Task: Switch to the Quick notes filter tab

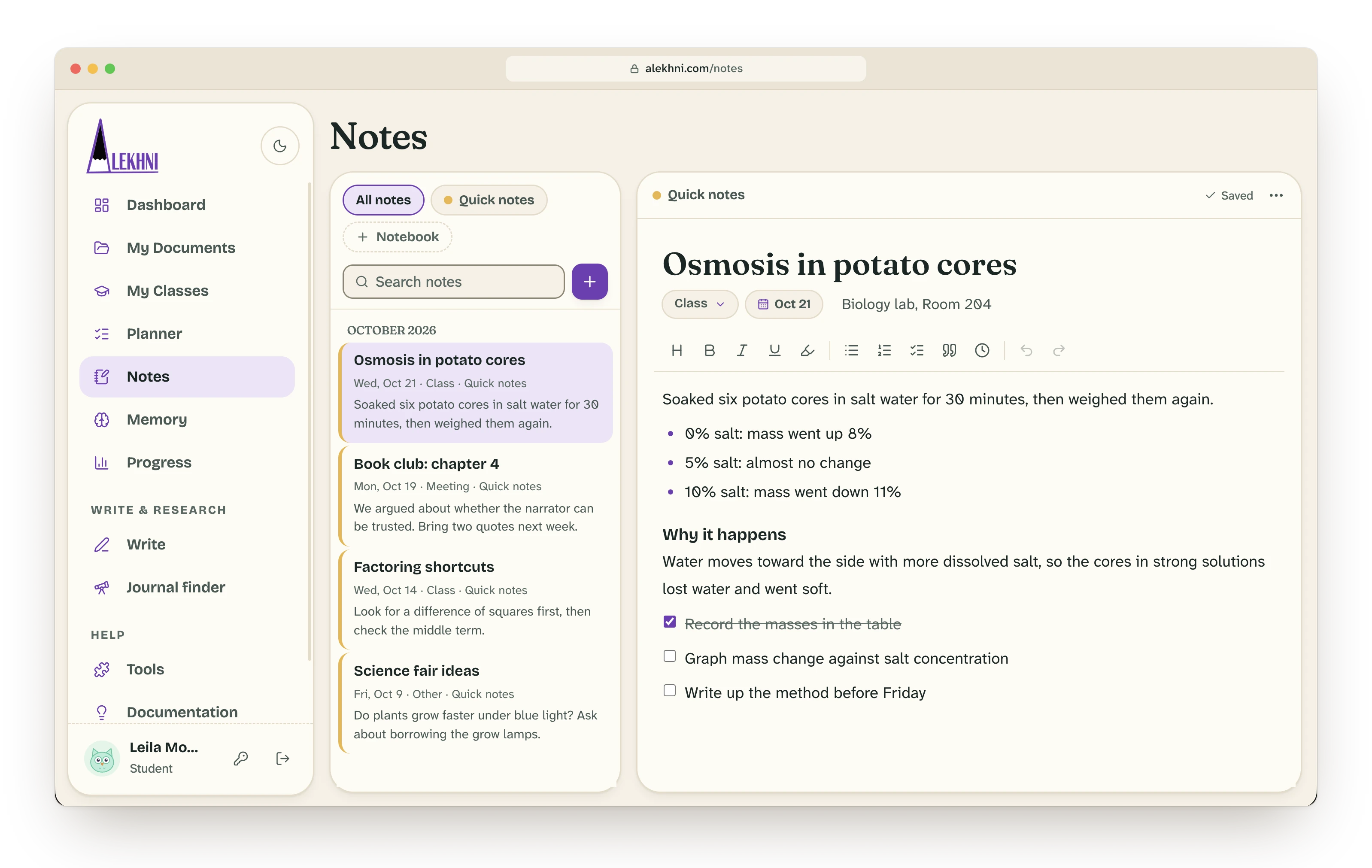Action: (489, 200)
